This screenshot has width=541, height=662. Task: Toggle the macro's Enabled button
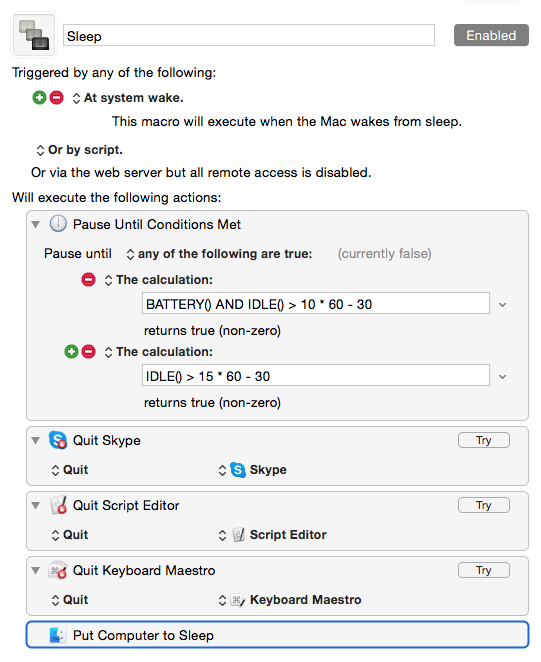(x=491, y=35)
